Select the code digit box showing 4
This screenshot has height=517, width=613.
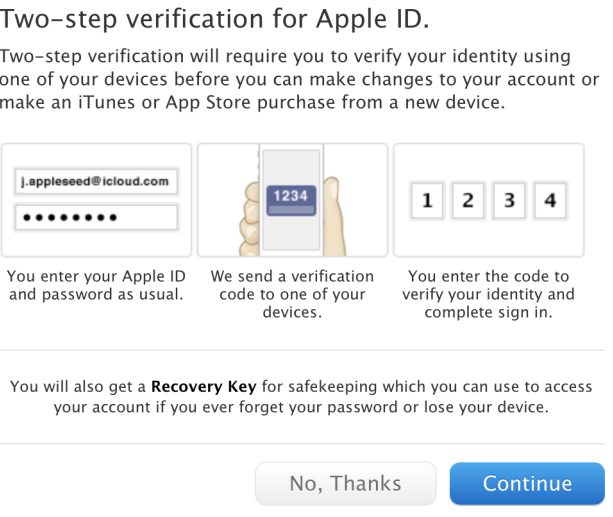(548, 202)
